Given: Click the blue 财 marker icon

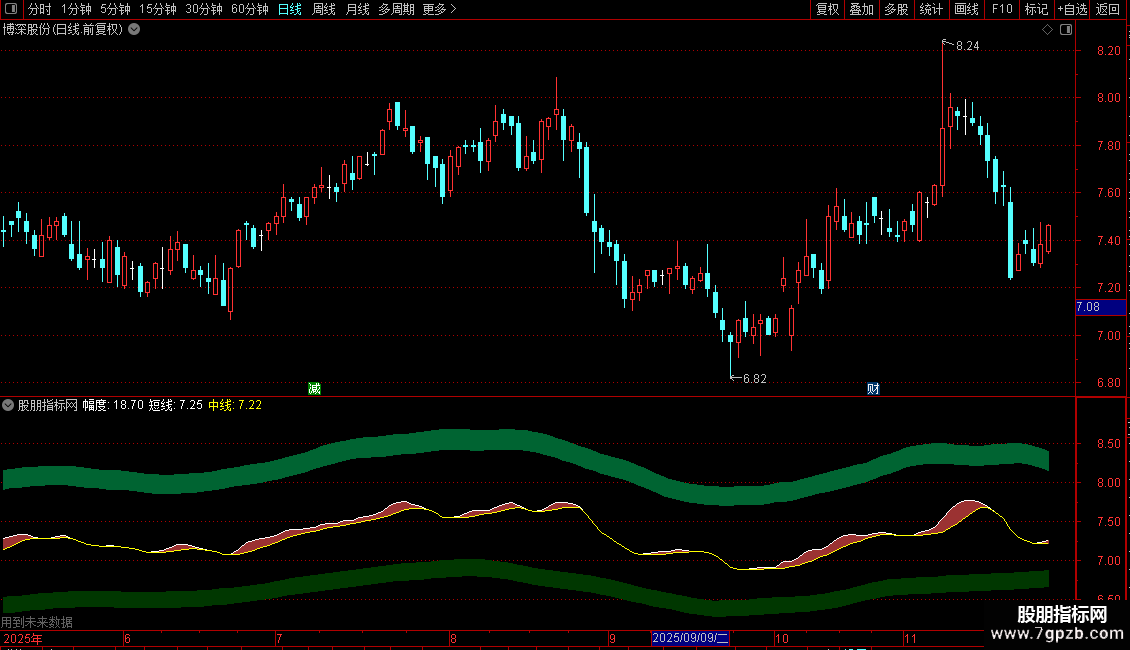Looking at the screenshot, I should (x=873, y=388).
